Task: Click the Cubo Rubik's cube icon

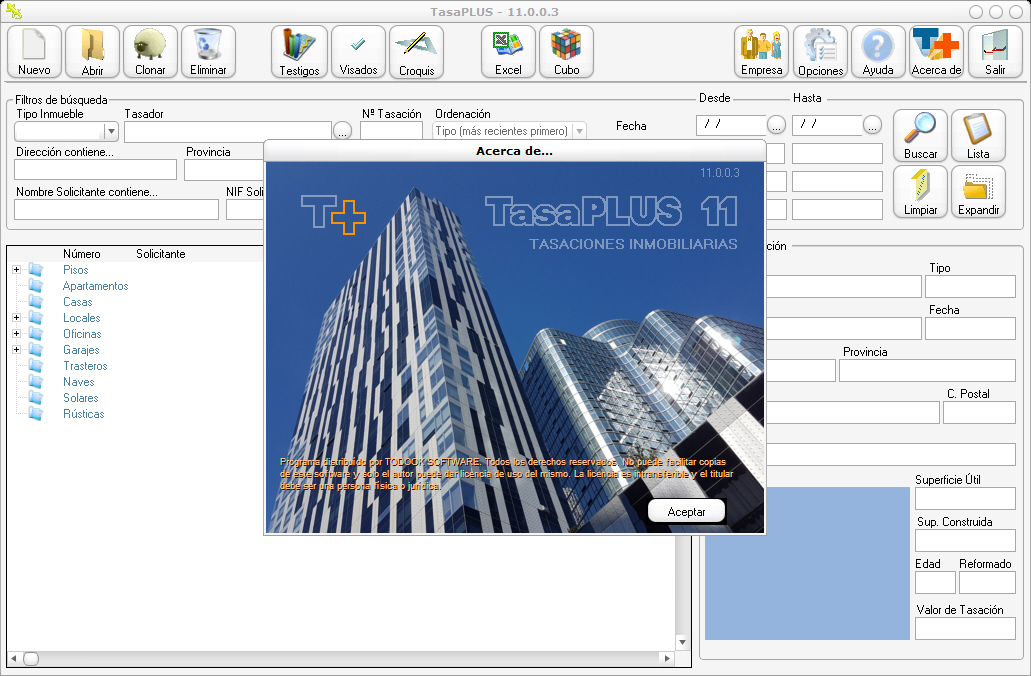Action: point(566,52)
